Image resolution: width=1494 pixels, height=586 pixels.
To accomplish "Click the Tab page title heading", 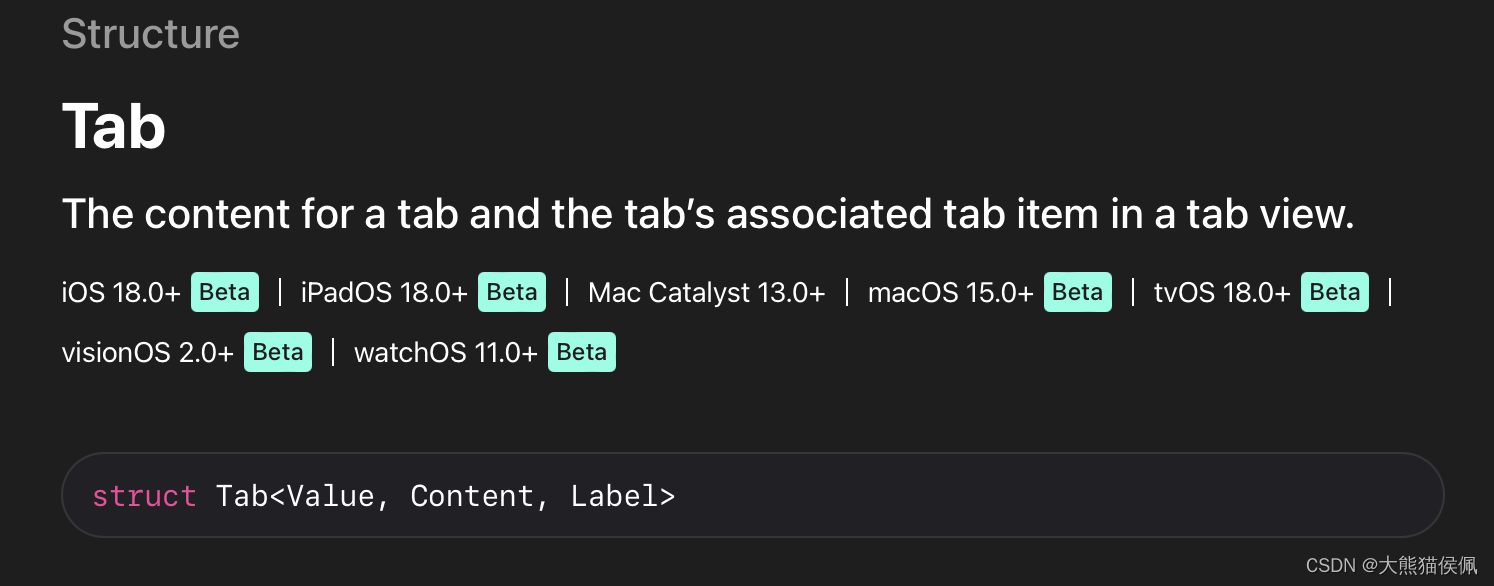I will tap(114, 127).
